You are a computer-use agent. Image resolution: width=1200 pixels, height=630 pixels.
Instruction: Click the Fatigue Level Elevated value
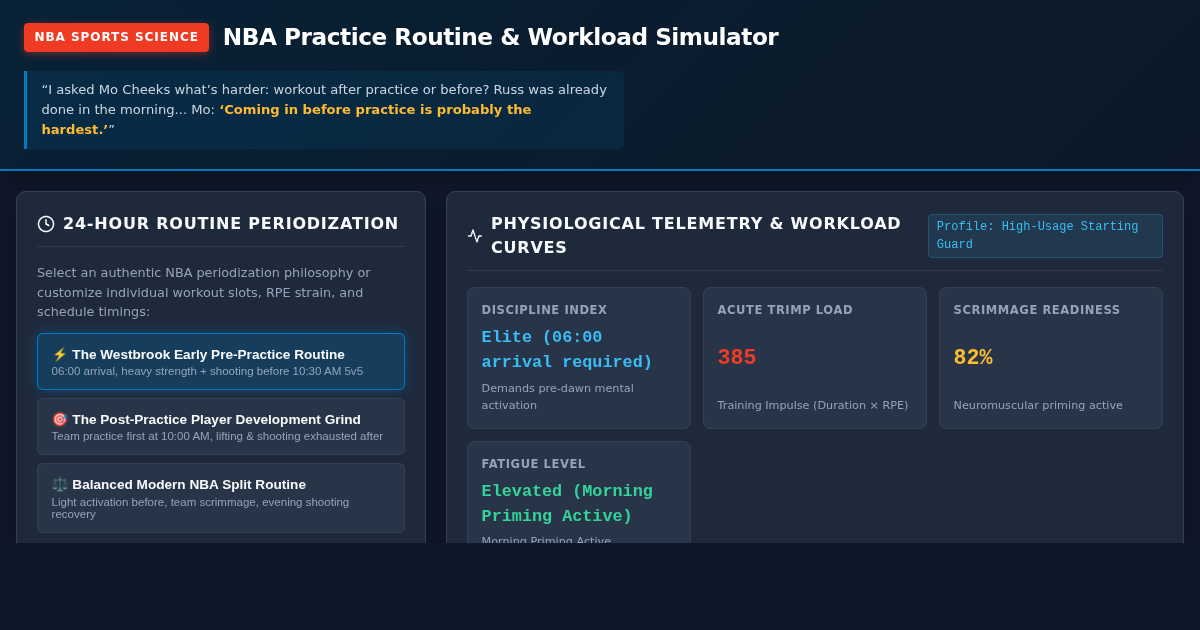[567, 504]
